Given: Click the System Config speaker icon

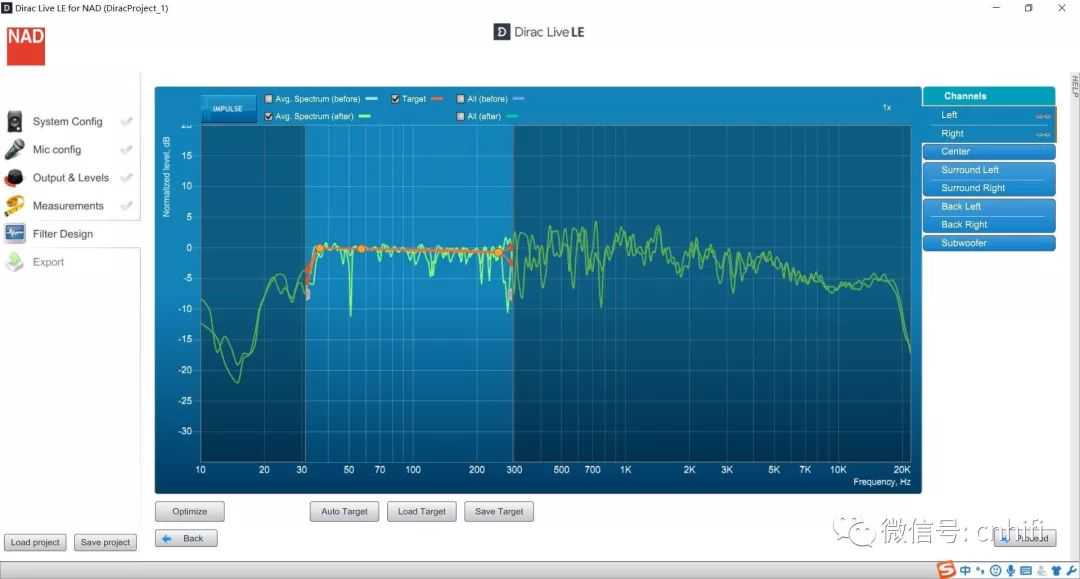Looking at the screenshot, I should coord(15,122).
